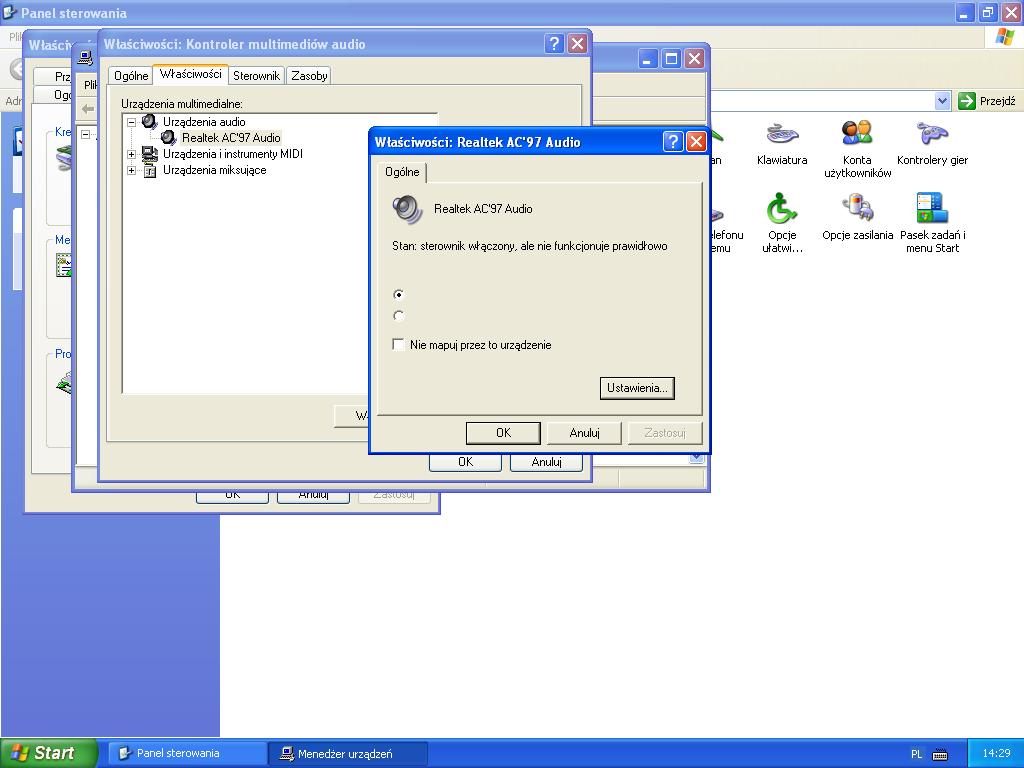Select the first unlabeled radio button
This screenshot has width=1024, height=768.
click(x=398, y=295)
